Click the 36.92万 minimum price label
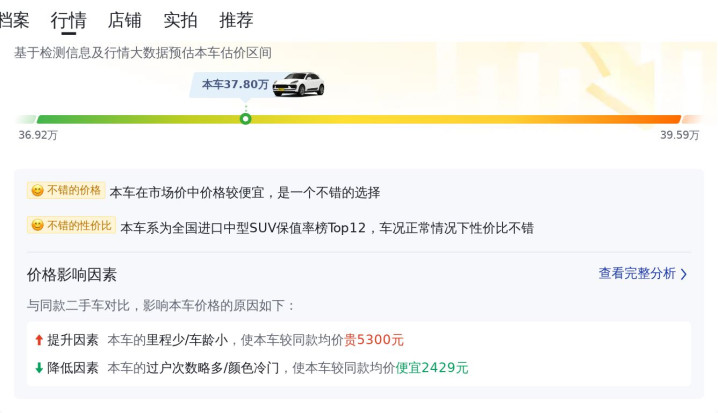The height and width of the screenshot is (413, 718). tap(38, 135)
